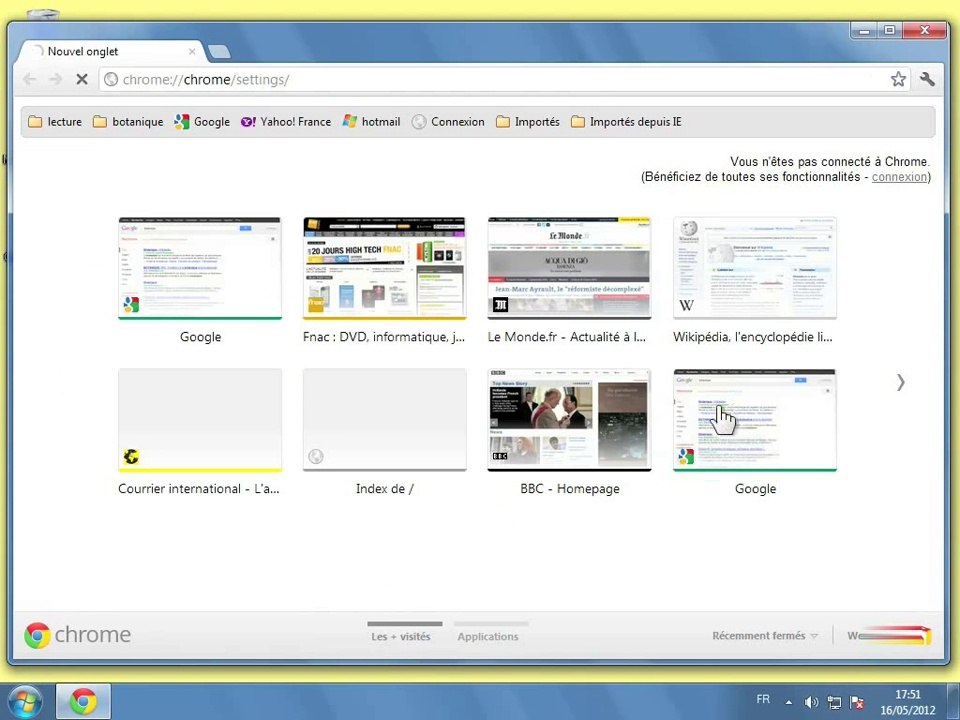Open the wrench settings menu

[927, 79]
